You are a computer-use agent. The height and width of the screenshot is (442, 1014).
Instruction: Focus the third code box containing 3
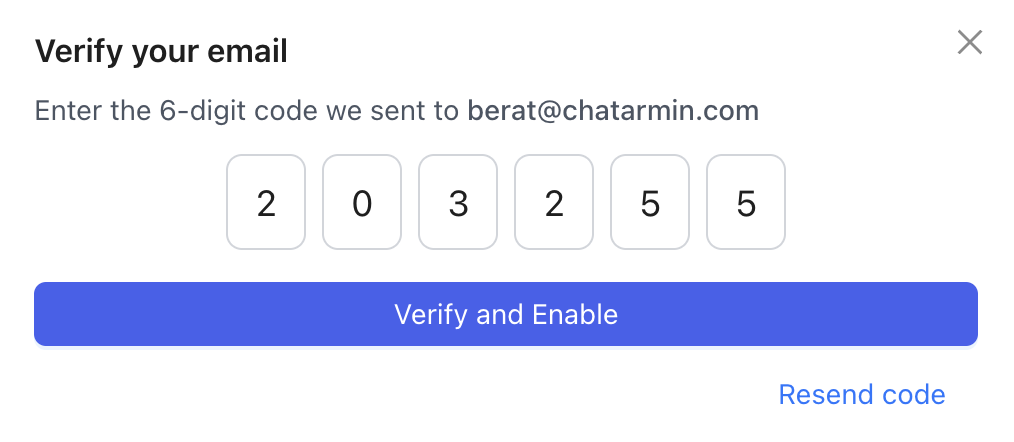pyautogui.click(x=458, y=205)
